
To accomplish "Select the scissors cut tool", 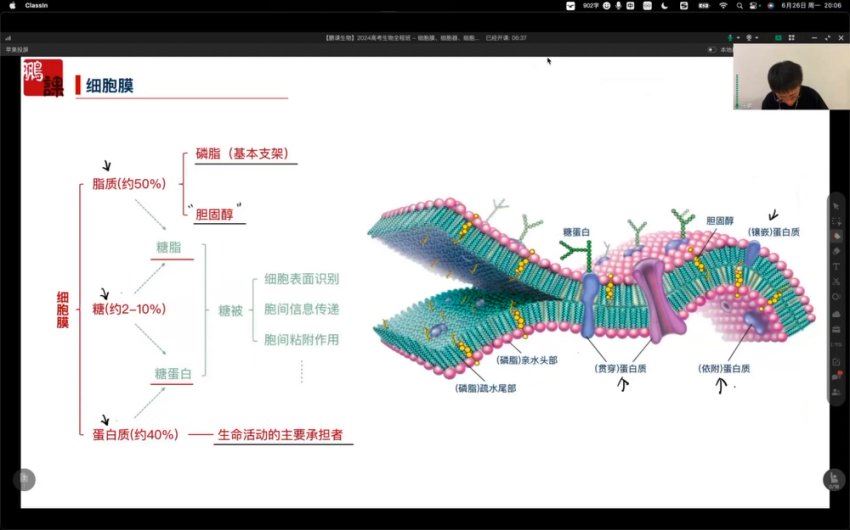I will (x=836, y=282).
